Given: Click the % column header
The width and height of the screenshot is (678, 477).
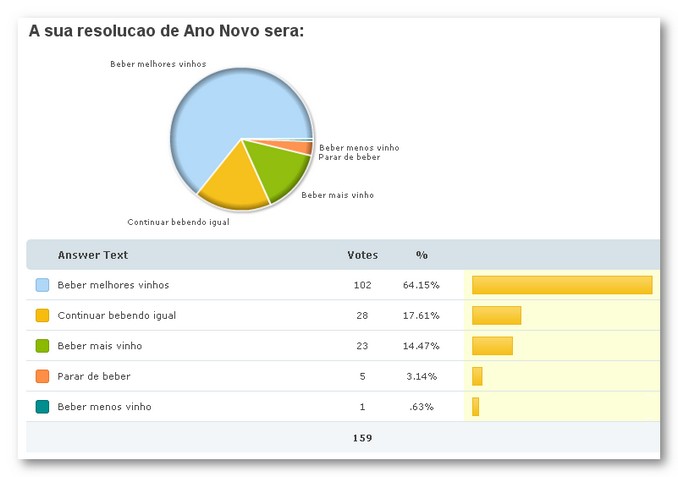Looking at the screenshot, I should (422, 255).
